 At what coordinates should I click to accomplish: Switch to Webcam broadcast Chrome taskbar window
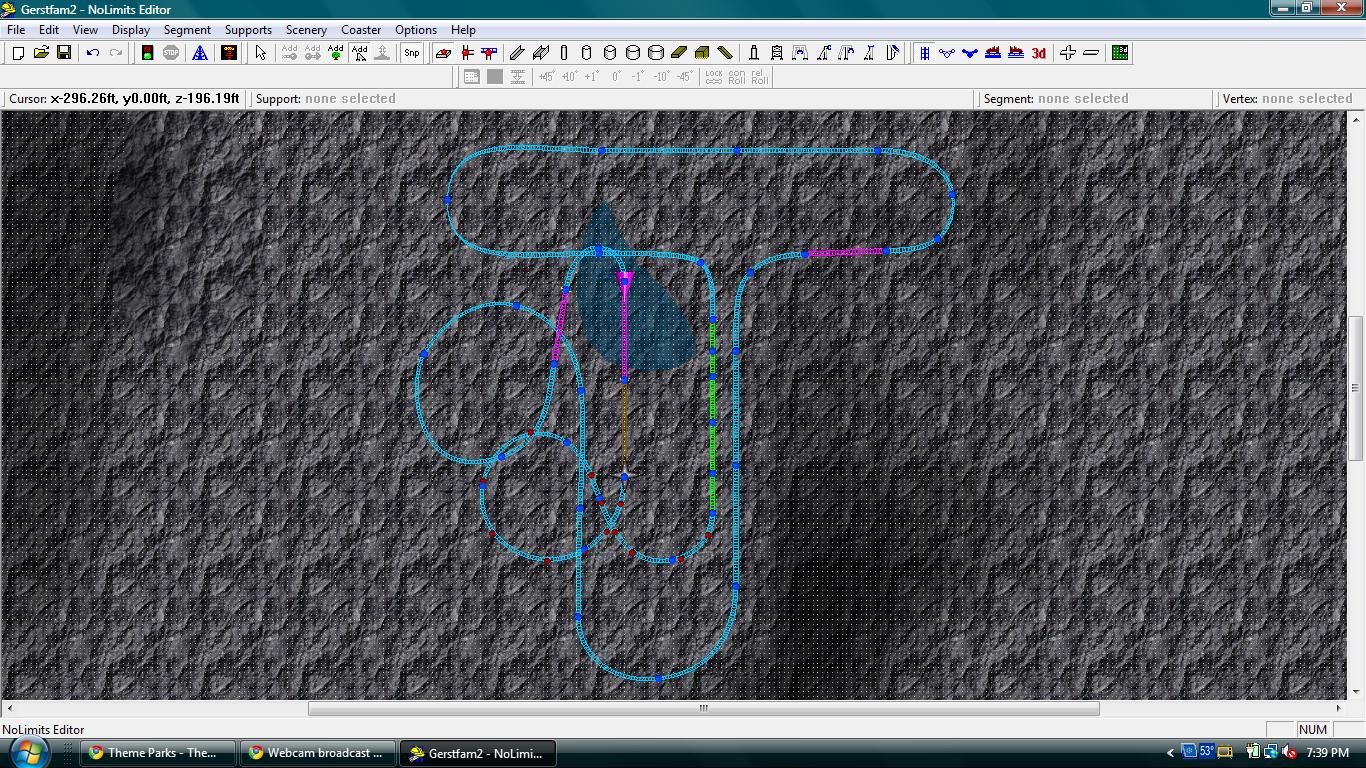(x=318, y=753)
